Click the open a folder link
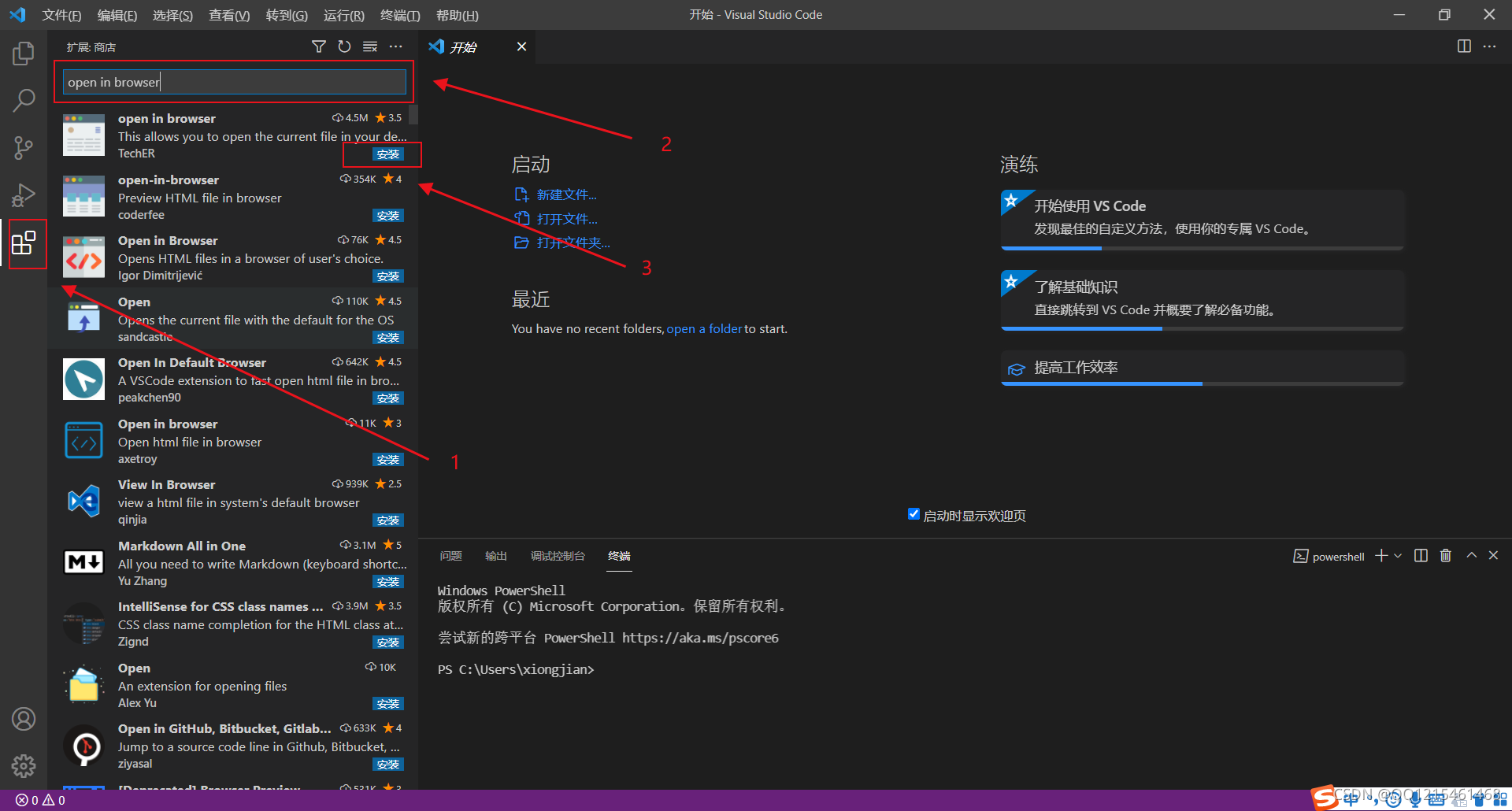Image resolution: width=1512 pixels, height=811 pixels. (704, 329)
